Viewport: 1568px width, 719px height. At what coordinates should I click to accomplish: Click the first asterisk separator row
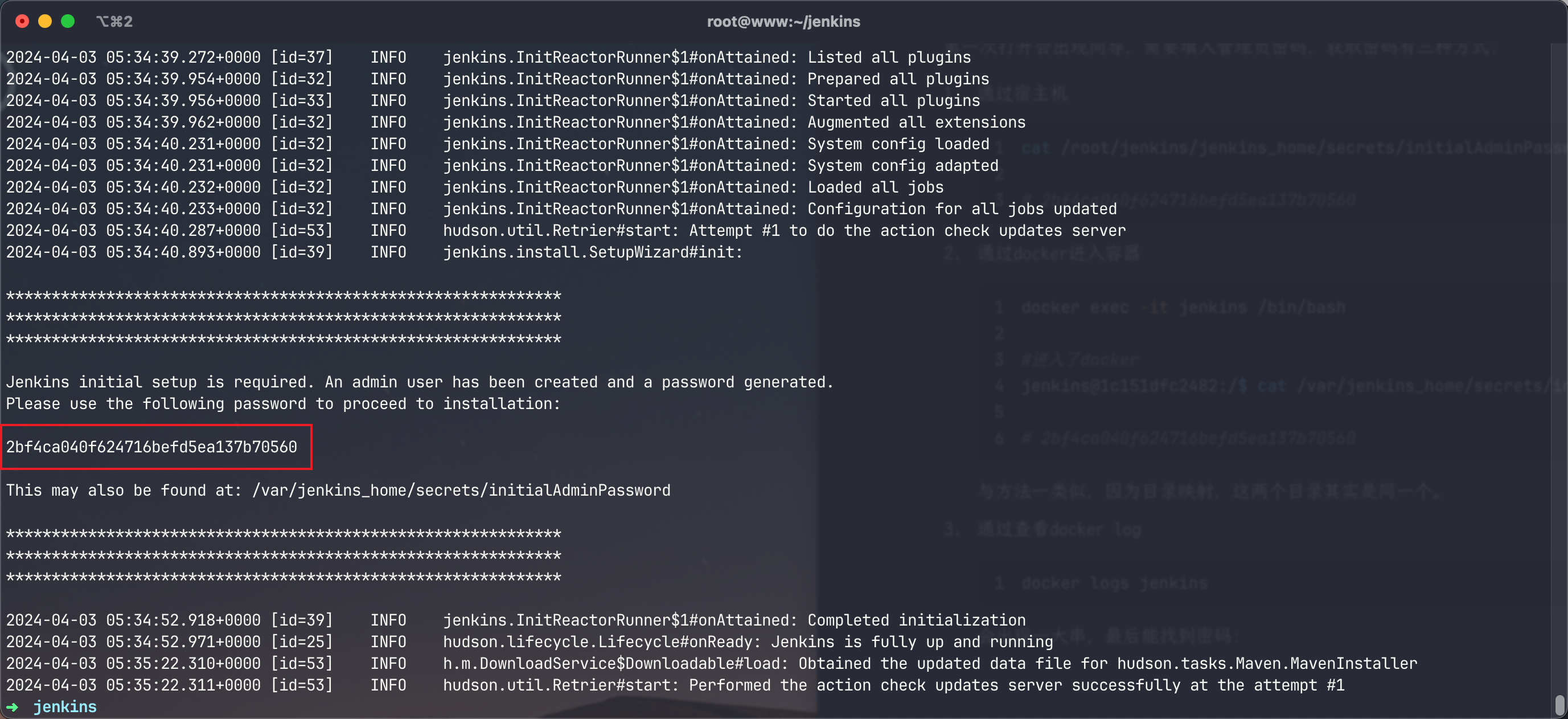pos(284,296)
